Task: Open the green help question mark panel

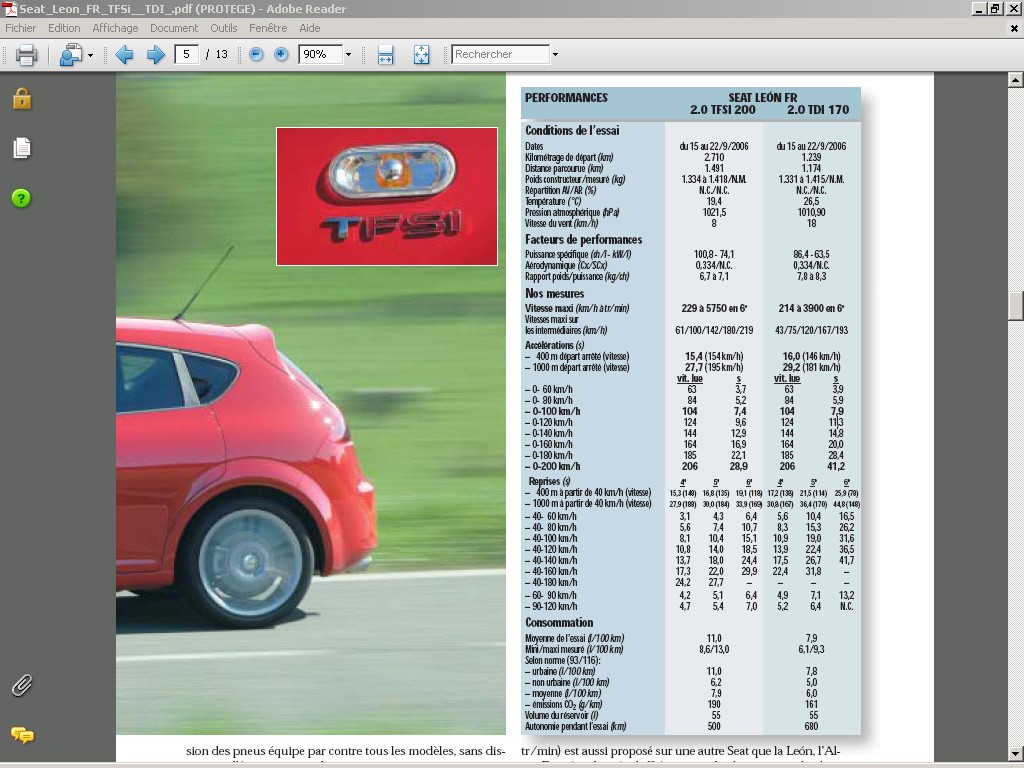Action: click(22, 198)
